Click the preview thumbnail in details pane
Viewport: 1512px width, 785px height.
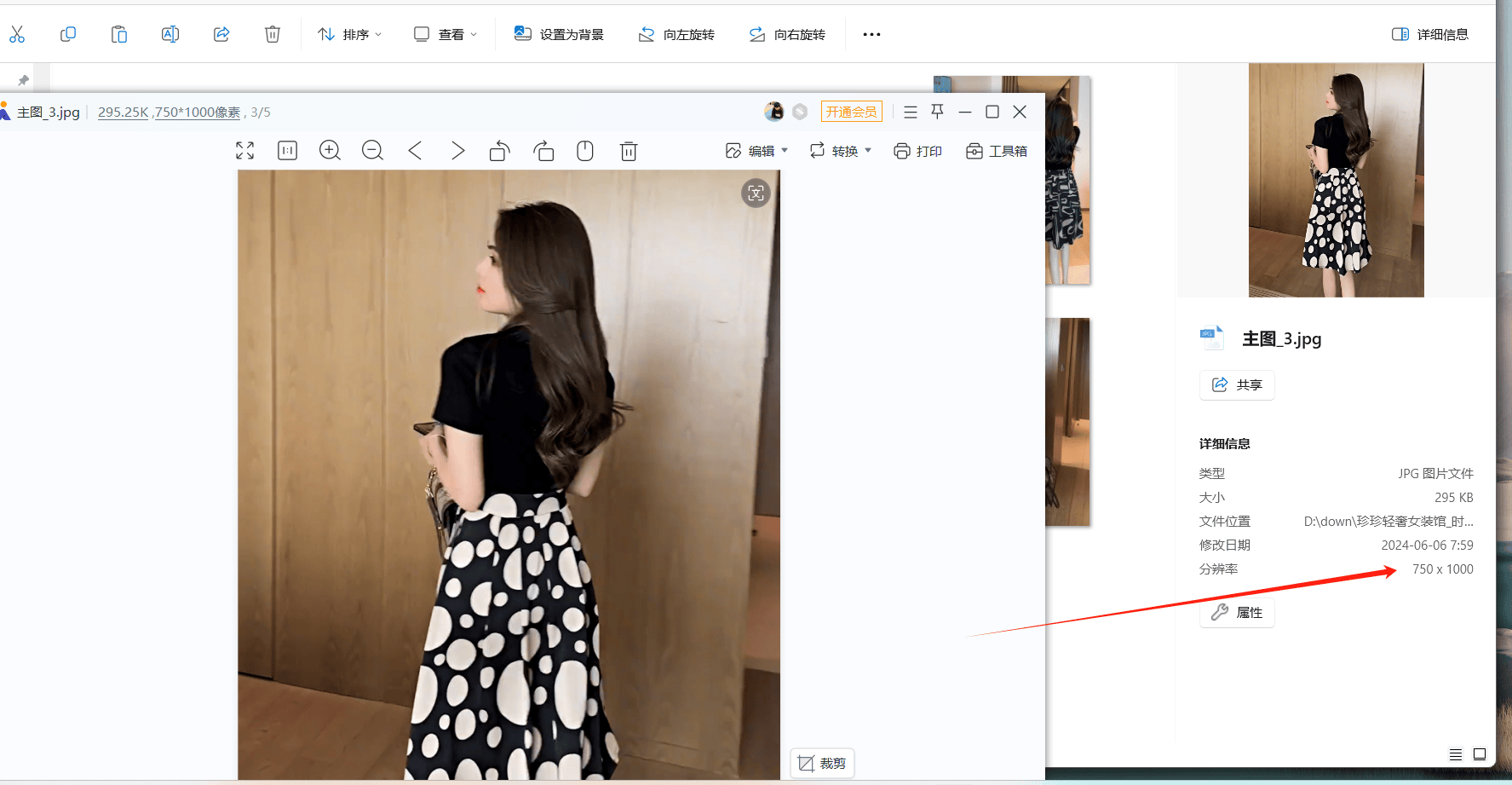tap(1336, 180)
